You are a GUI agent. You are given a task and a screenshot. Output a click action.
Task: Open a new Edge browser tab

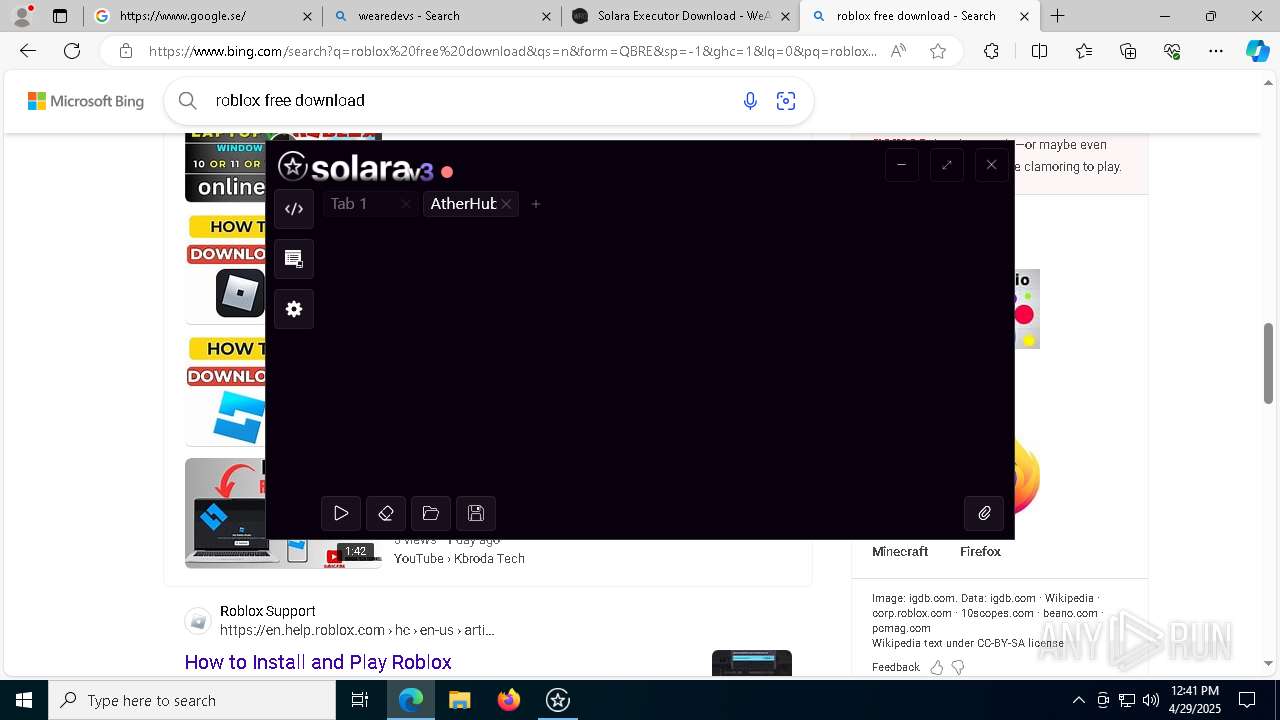(x=1057, y=16)
